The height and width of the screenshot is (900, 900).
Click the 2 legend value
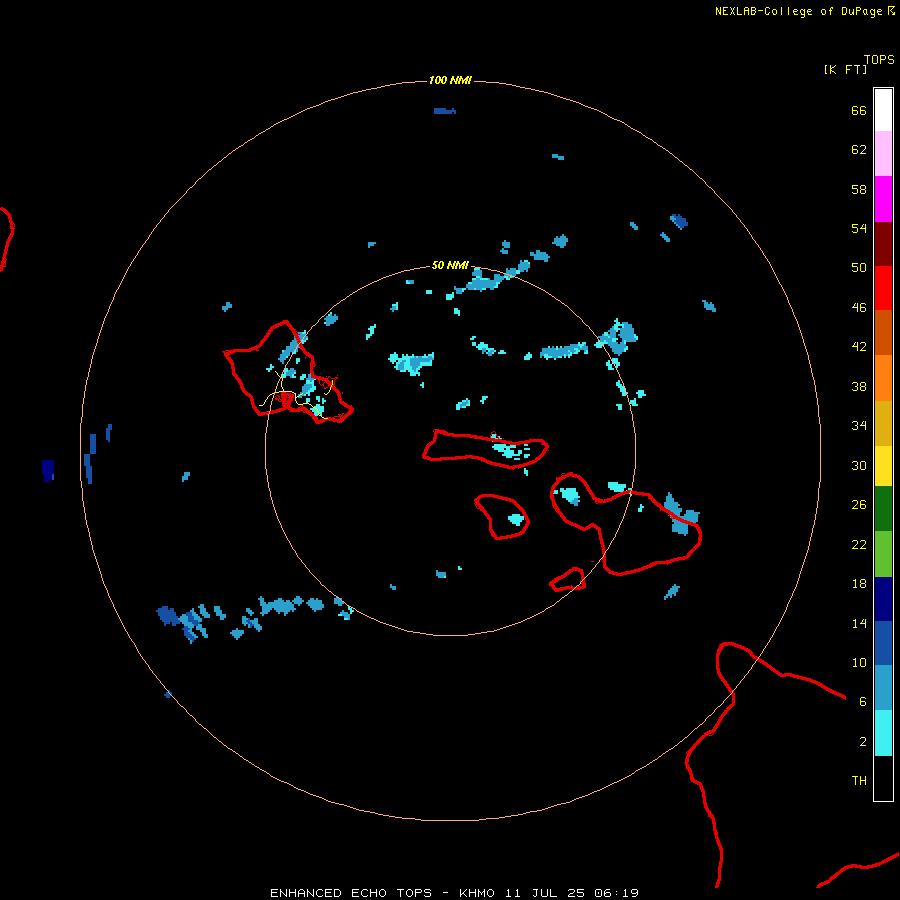(x=862, y=742)
